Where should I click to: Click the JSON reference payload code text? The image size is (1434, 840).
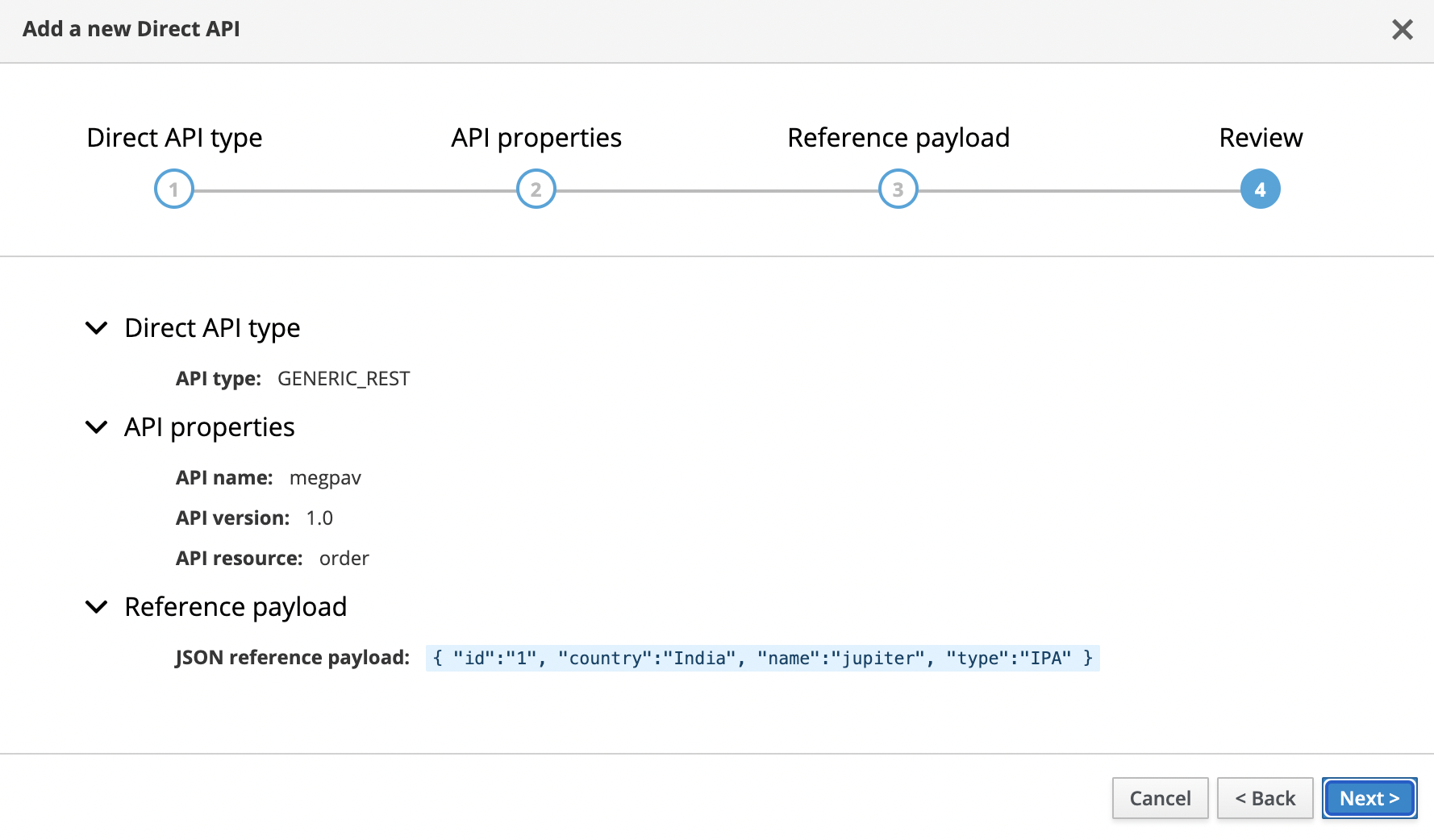click(762, 658)
